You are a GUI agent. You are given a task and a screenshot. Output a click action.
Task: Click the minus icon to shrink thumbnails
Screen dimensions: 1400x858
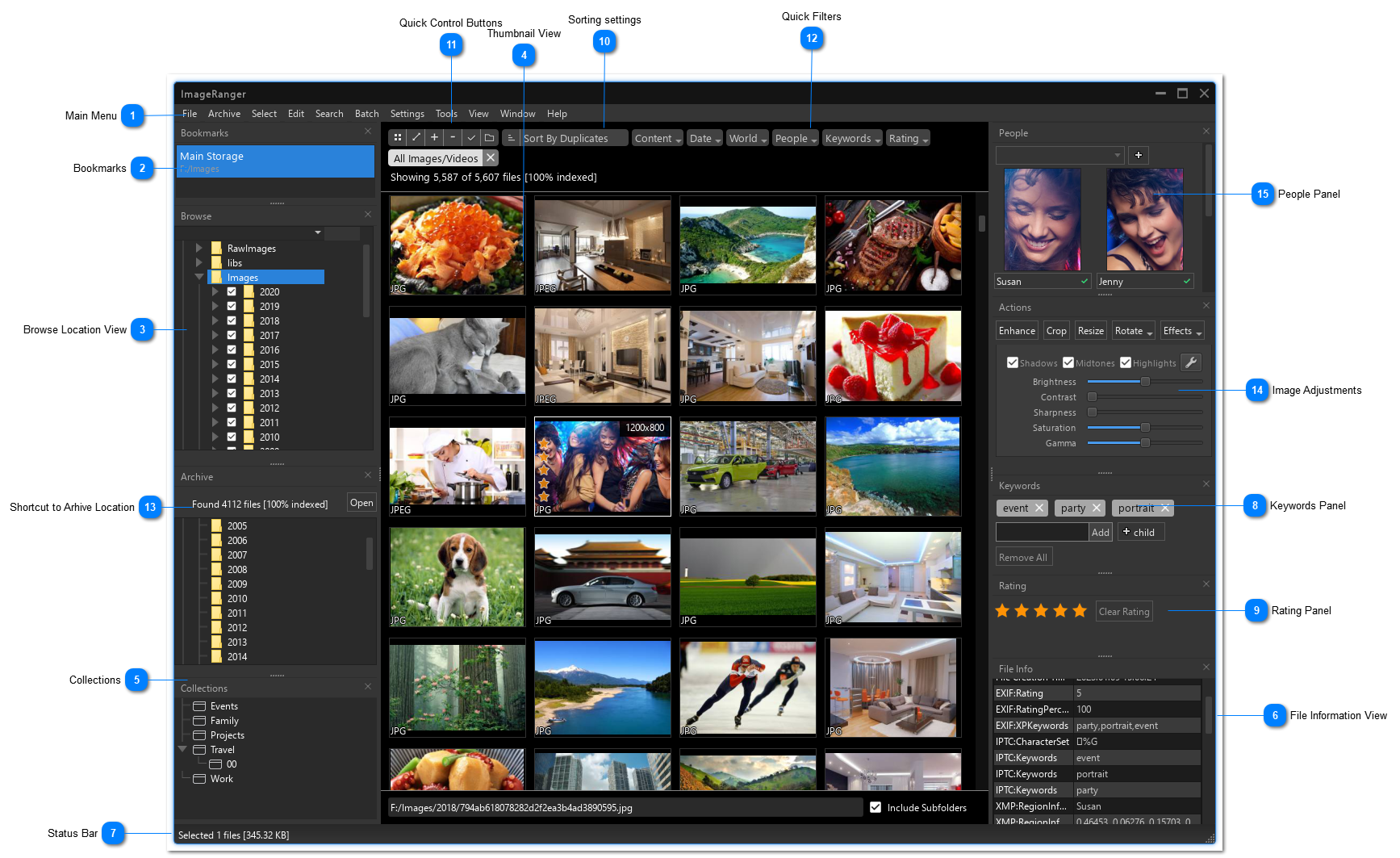point(453,138)
